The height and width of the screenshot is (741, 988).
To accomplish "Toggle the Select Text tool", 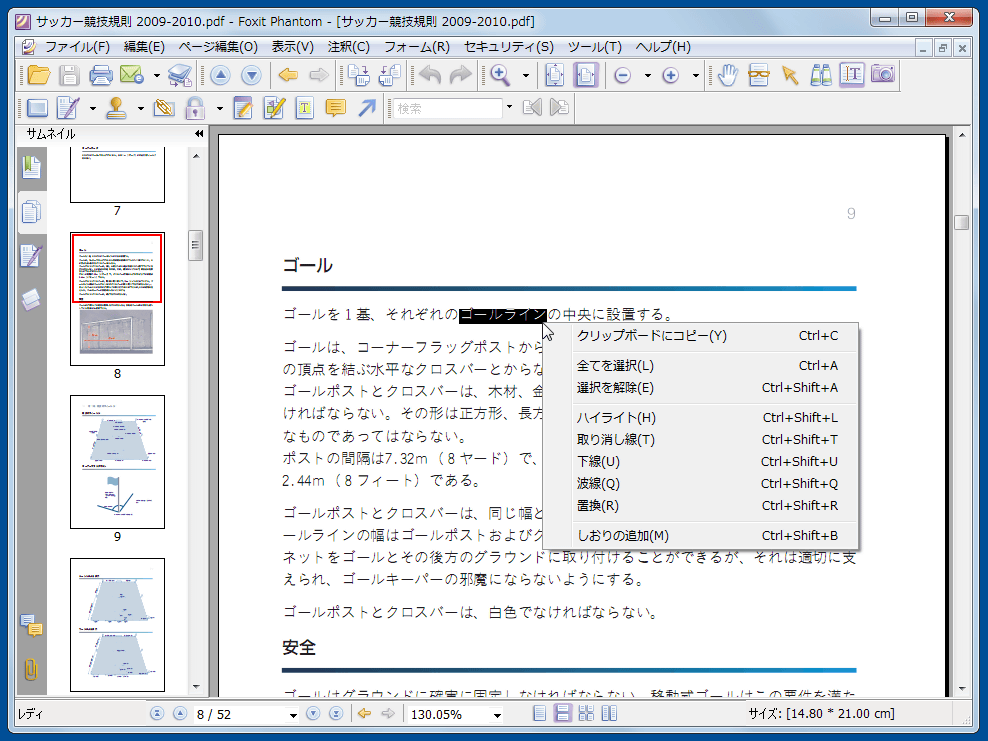I will click(852, 76).
